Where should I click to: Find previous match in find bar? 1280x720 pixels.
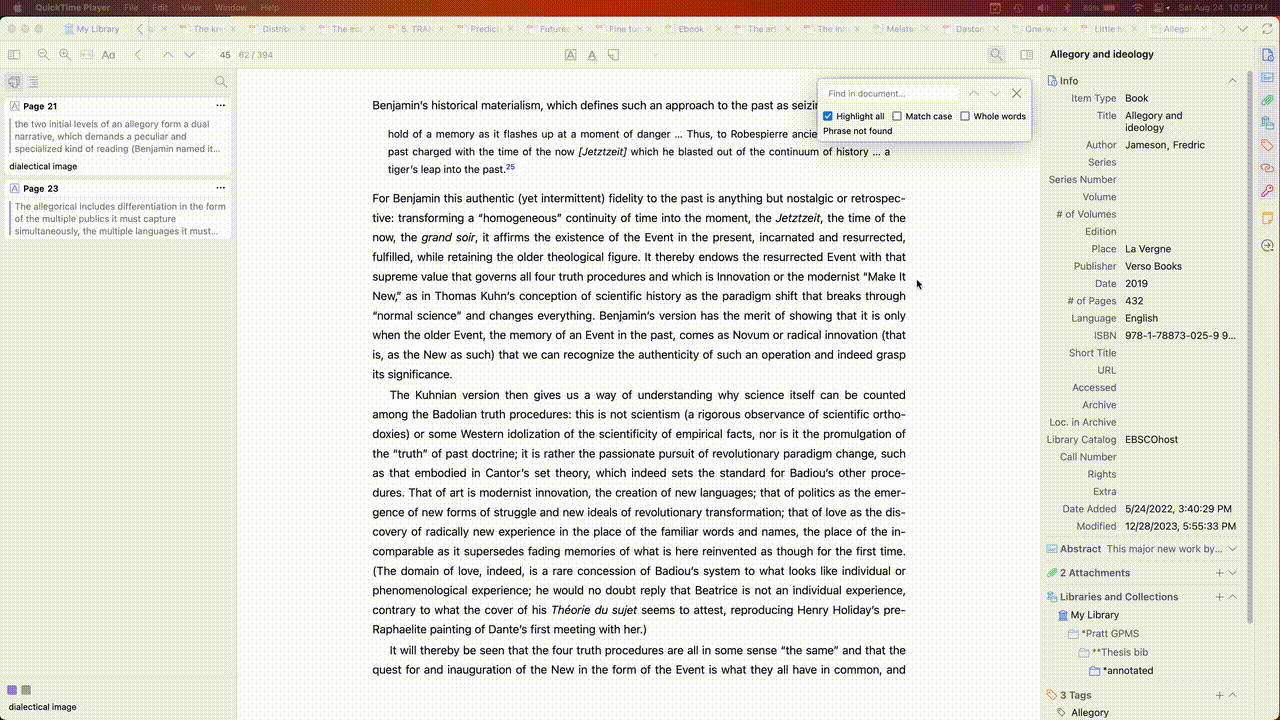tap(974, 93)
